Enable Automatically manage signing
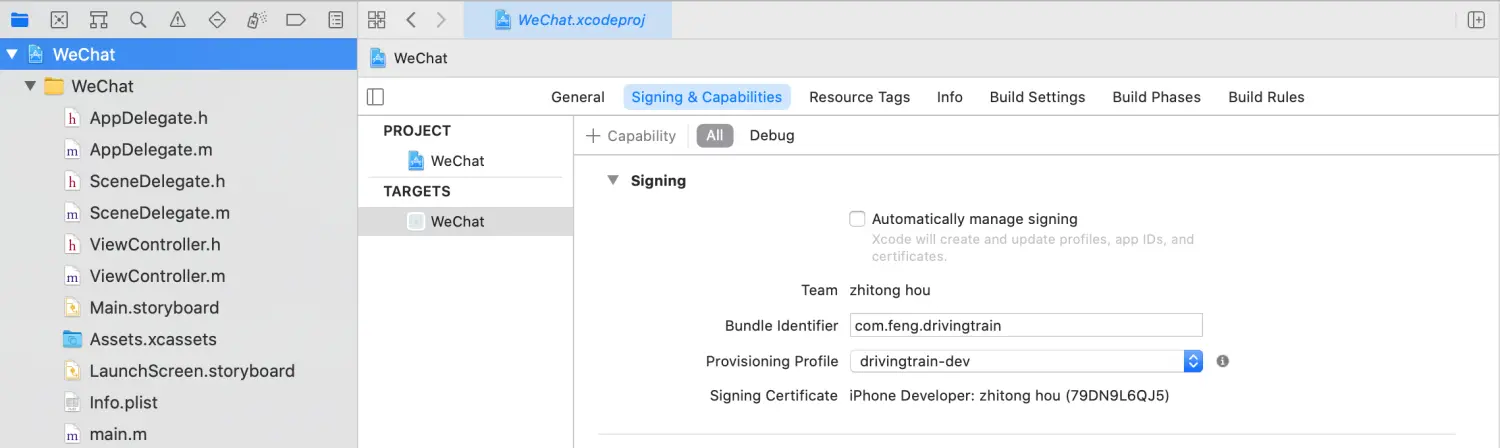The width and height of the screenshot is (1500, 448). pyautogui.click(x=857, y=219)
